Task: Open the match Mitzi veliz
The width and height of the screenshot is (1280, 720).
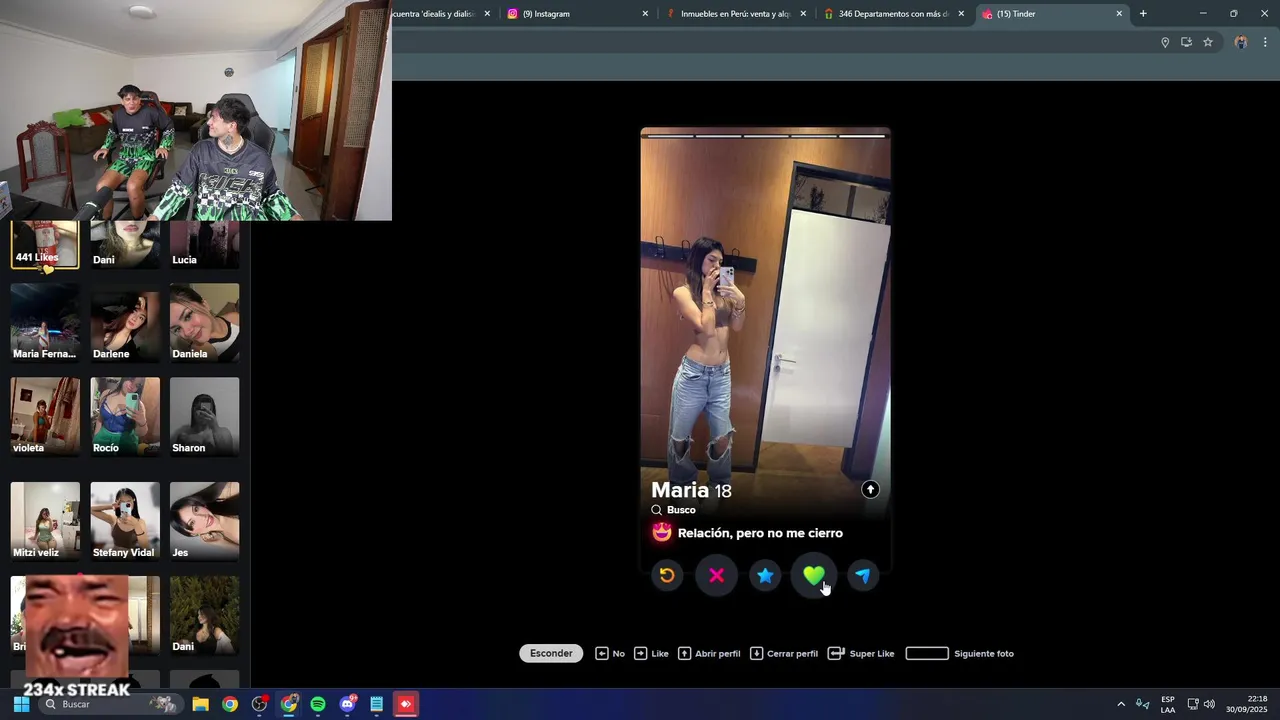Action: coord(45,521)
